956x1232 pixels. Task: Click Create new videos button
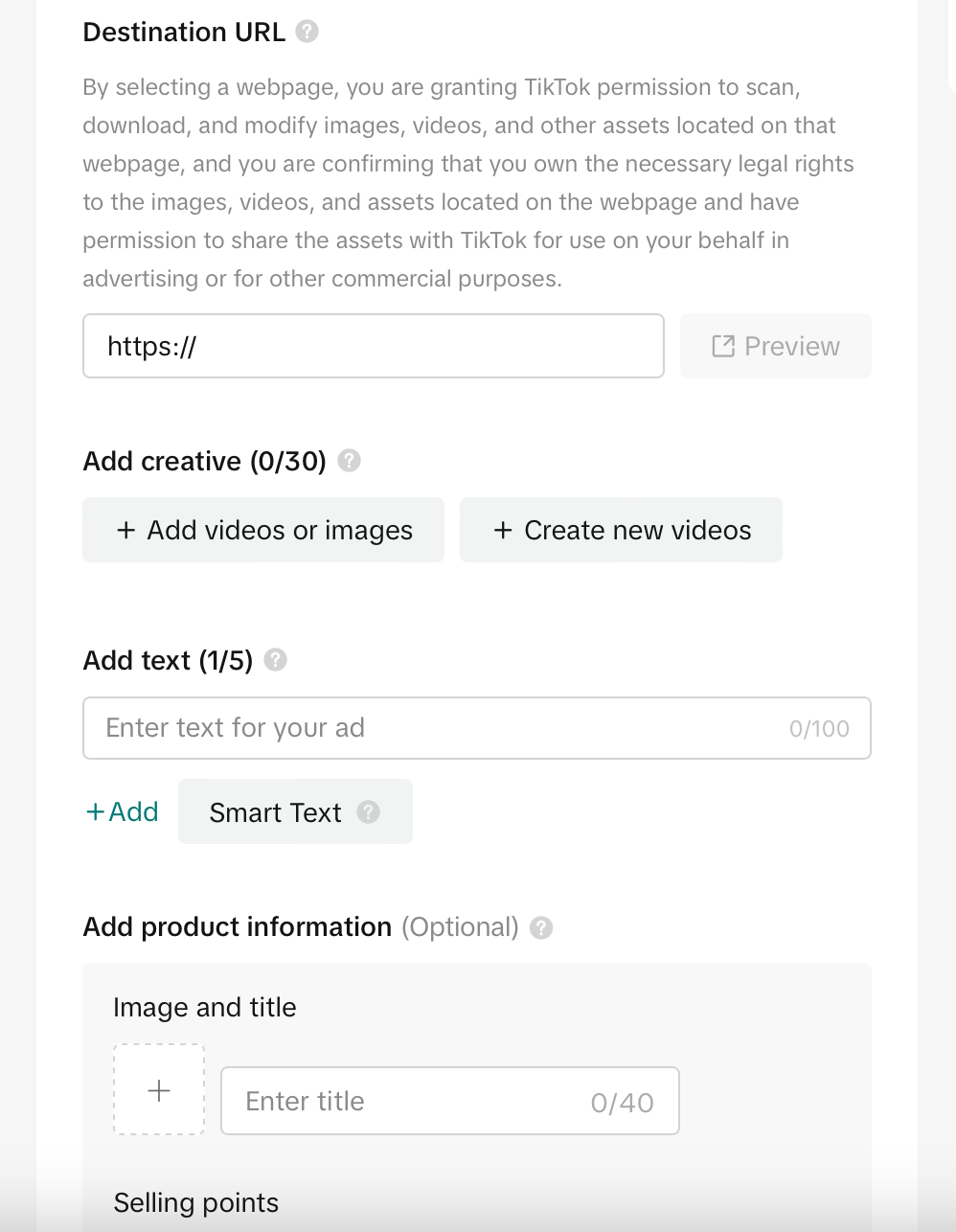pos(621,530)
